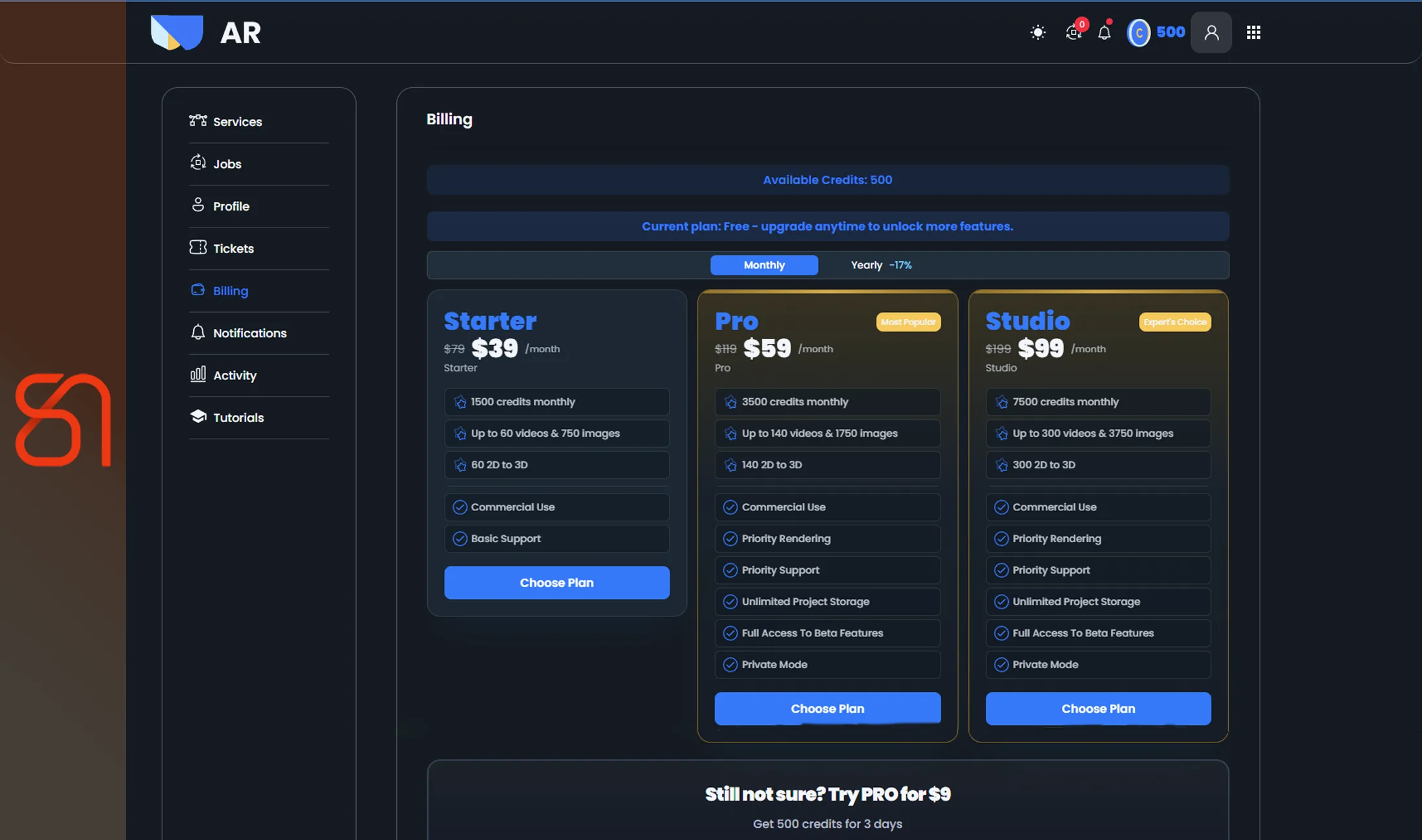Image resolution: width=1422 pixels, height=840 pixels.
Task: Open the user account avatar menu
Action: (1211, 32)
